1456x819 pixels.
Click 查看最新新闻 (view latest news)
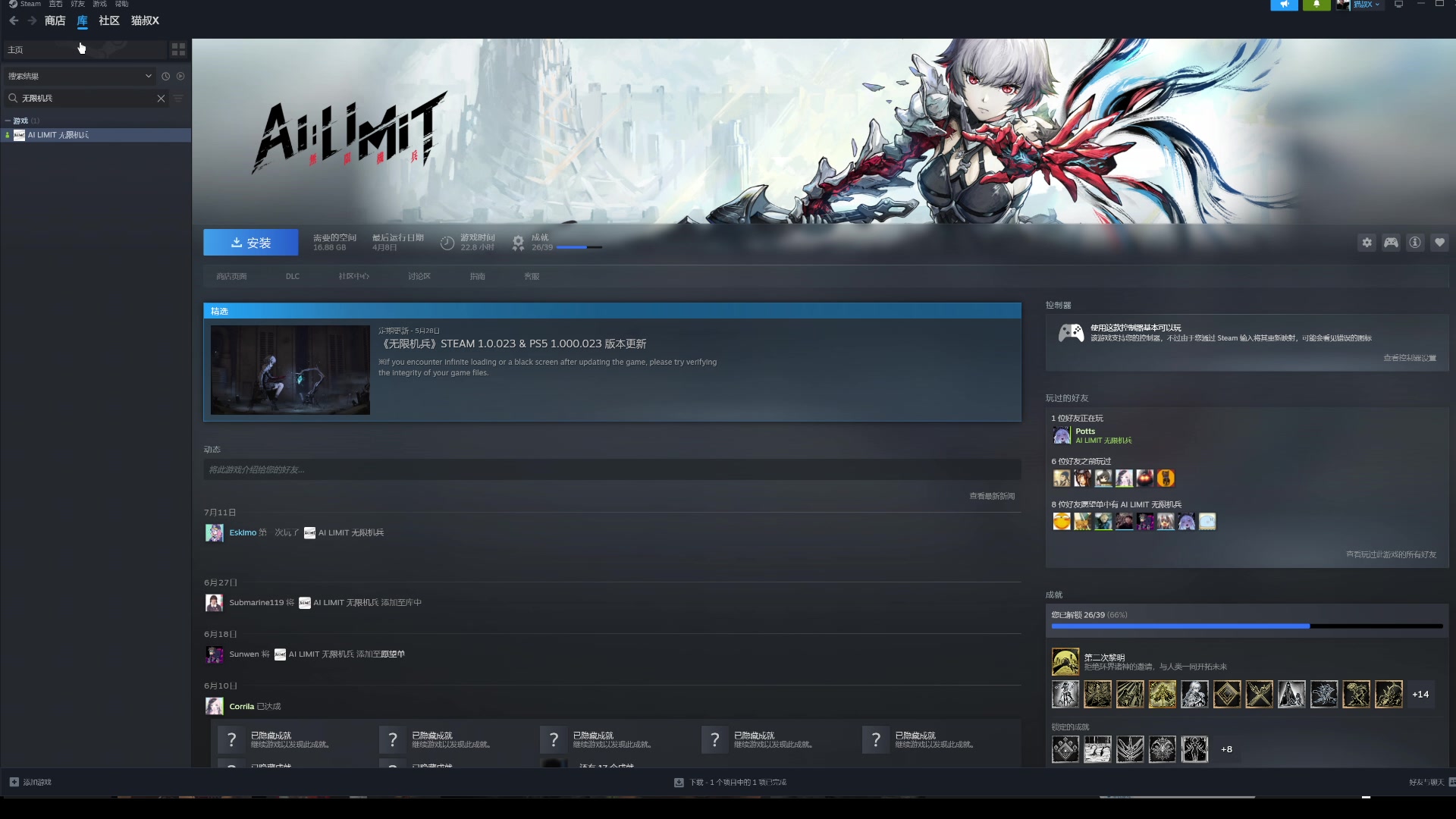(x=992, y=496)
